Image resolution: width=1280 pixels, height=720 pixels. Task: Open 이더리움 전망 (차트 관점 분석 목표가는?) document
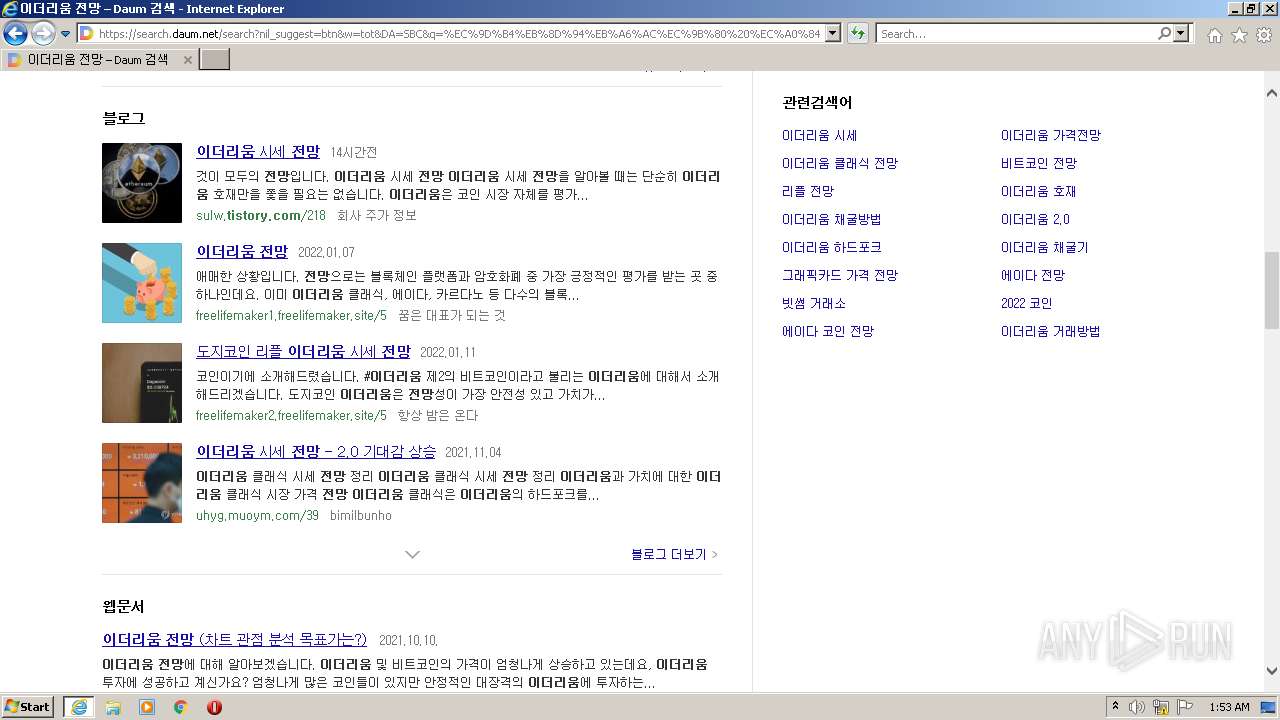(234, 640)
